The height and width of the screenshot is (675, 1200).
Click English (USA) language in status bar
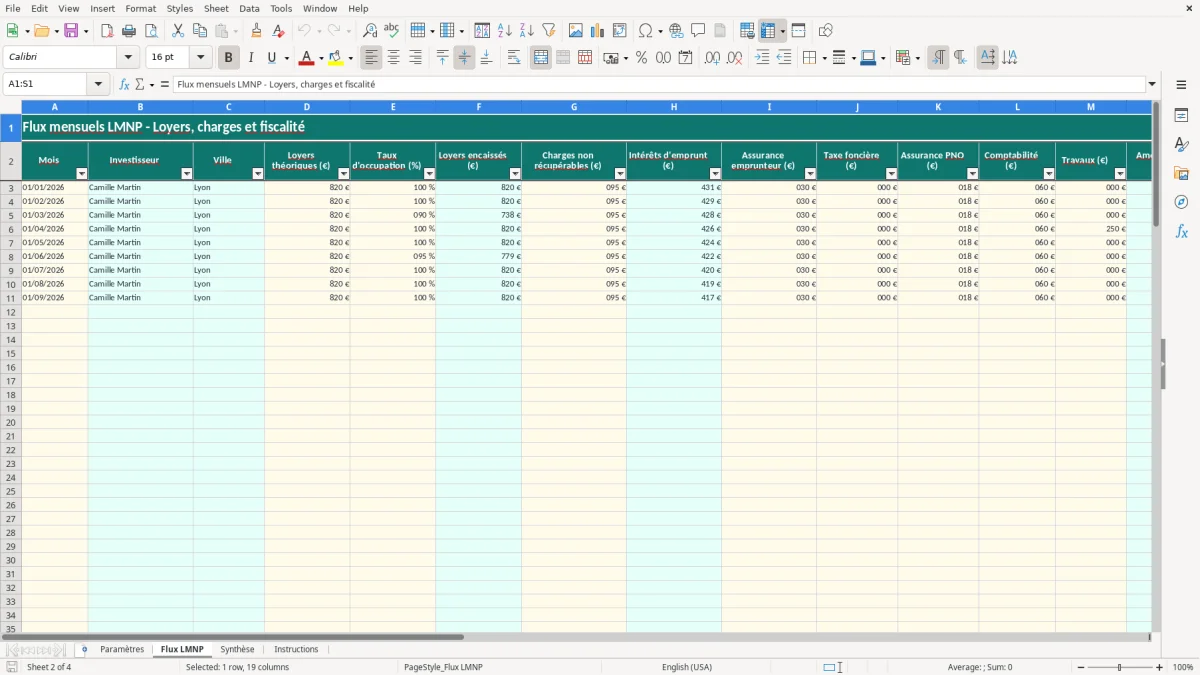[x=687, y=667]
